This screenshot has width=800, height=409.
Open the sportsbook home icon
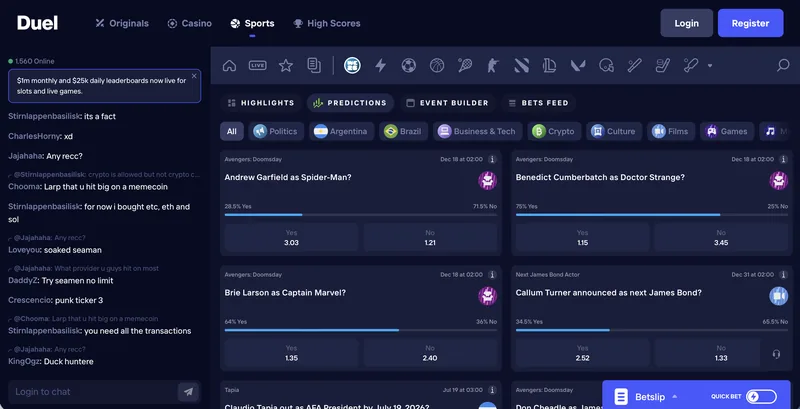click(x=230, y=65)
